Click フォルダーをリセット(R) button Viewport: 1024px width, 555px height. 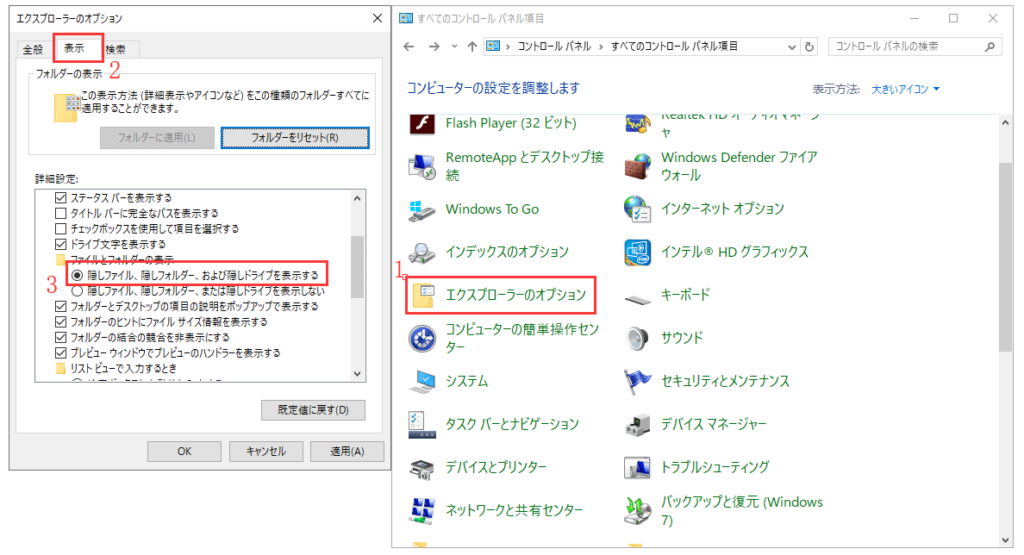[x=295, y=138]
